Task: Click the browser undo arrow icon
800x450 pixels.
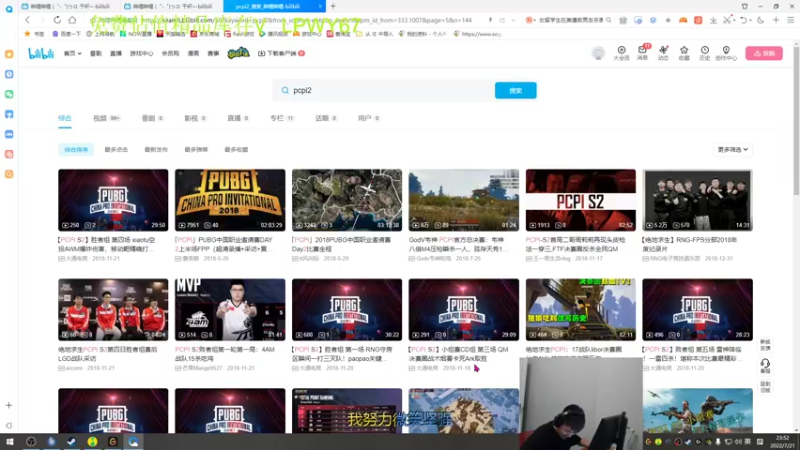Action: point(744,20)
